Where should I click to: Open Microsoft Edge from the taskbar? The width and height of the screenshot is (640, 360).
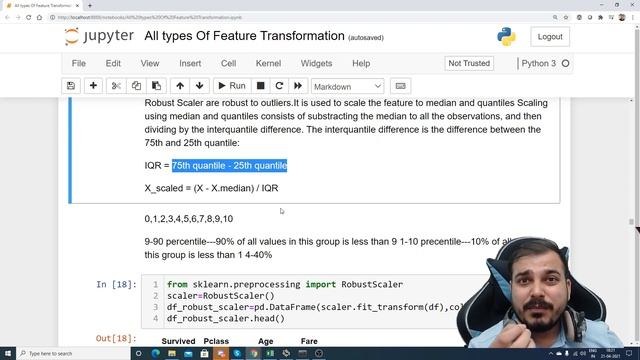156,353
